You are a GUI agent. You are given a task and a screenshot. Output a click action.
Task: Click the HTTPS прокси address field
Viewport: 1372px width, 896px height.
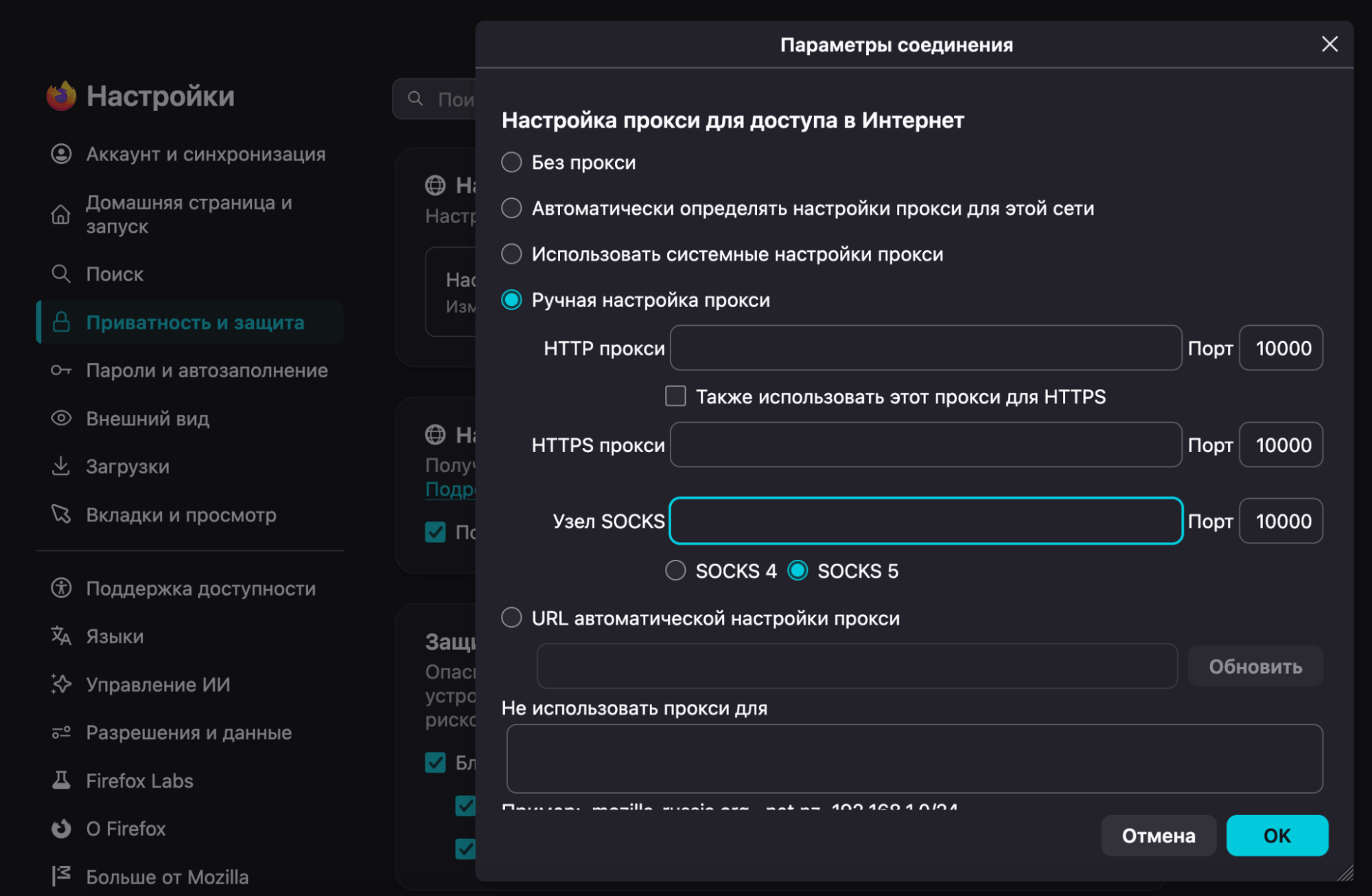click(x=926, y=445)
